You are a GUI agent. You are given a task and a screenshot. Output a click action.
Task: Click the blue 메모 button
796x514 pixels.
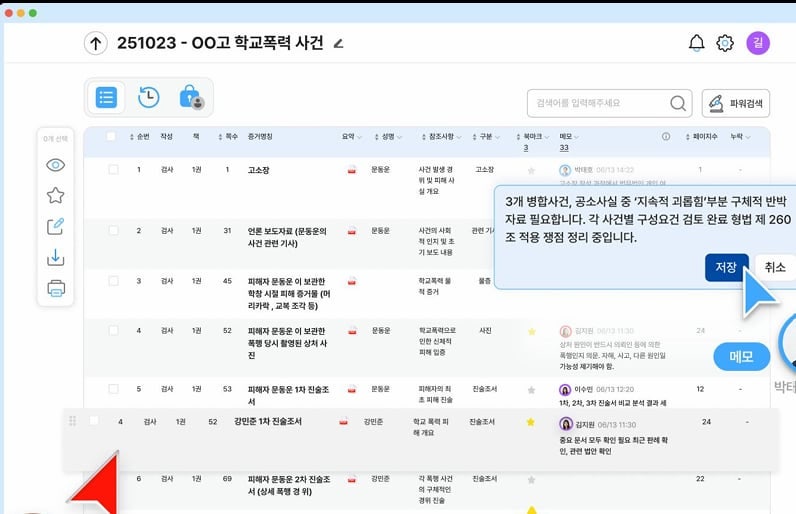(741, 357)
